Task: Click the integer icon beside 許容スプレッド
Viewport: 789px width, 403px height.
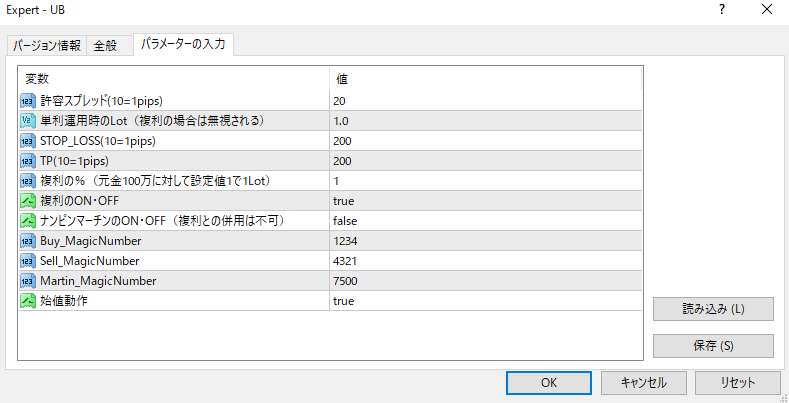Action: pyautogui.click(x=28, y=100)
